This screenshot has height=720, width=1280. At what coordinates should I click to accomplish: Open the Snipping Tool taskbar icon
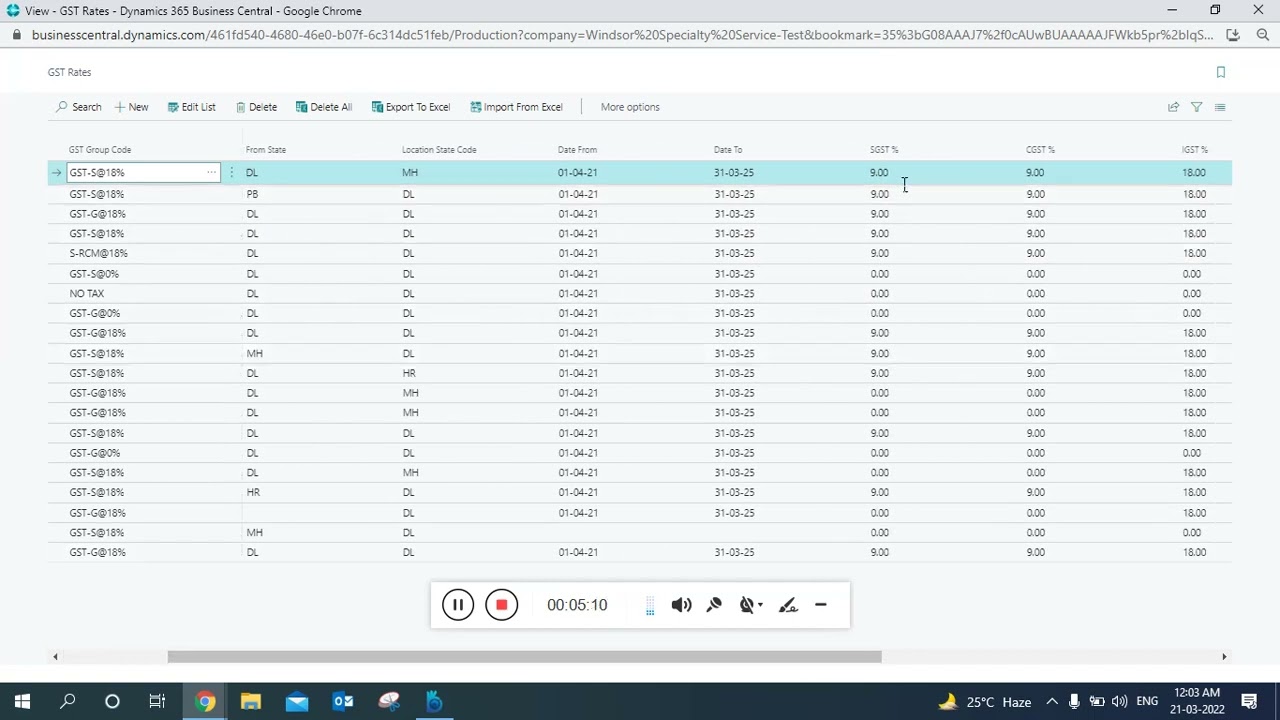(x=389, y=701)
